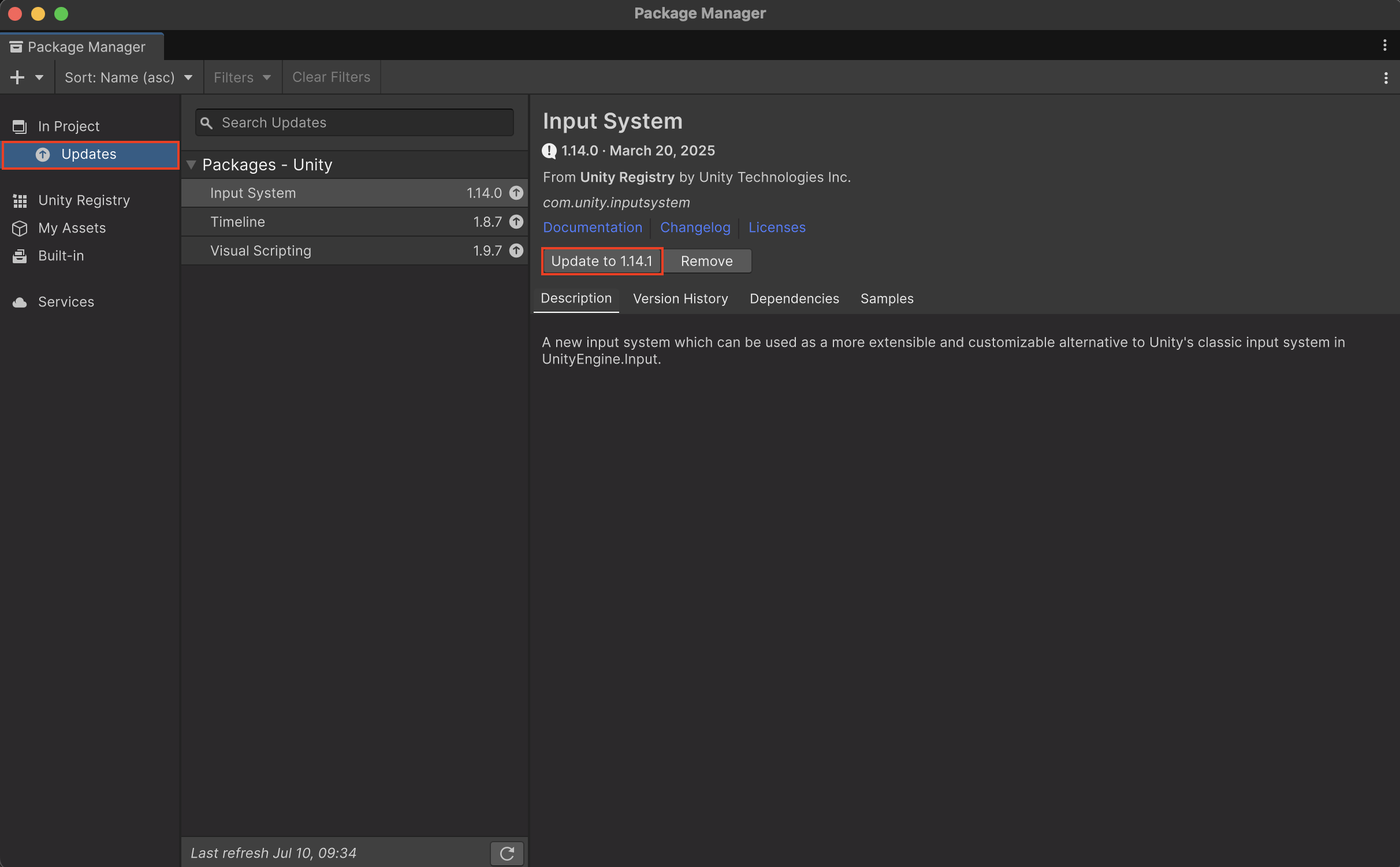Open the window three-dot options menu
This screenshot has height=867, width=1400.
tap(1386, 46)
